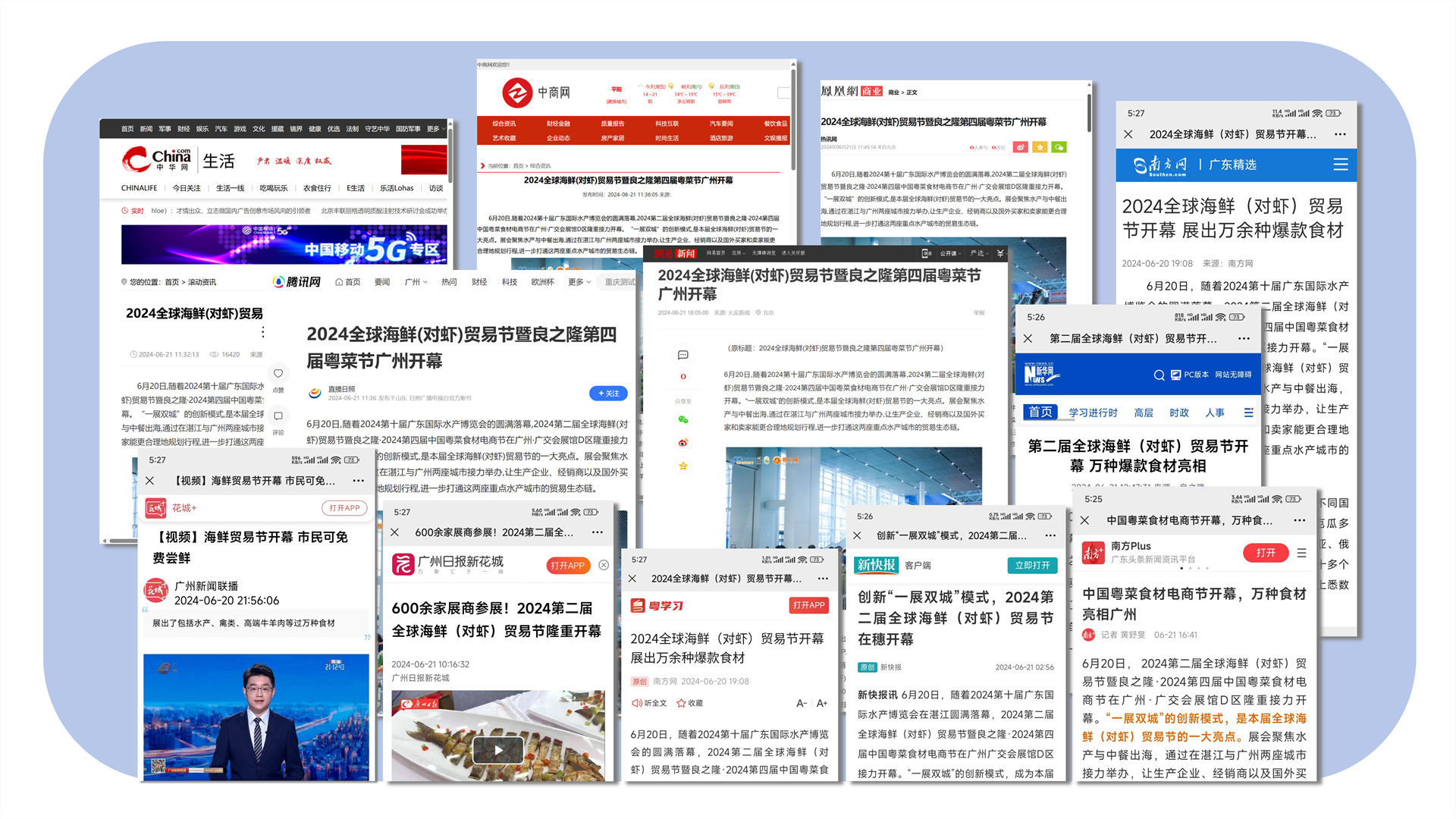Expand the 应用 dropdown in NetEase header
This screenshot has height=819, width=1456.
click(738, 253)
